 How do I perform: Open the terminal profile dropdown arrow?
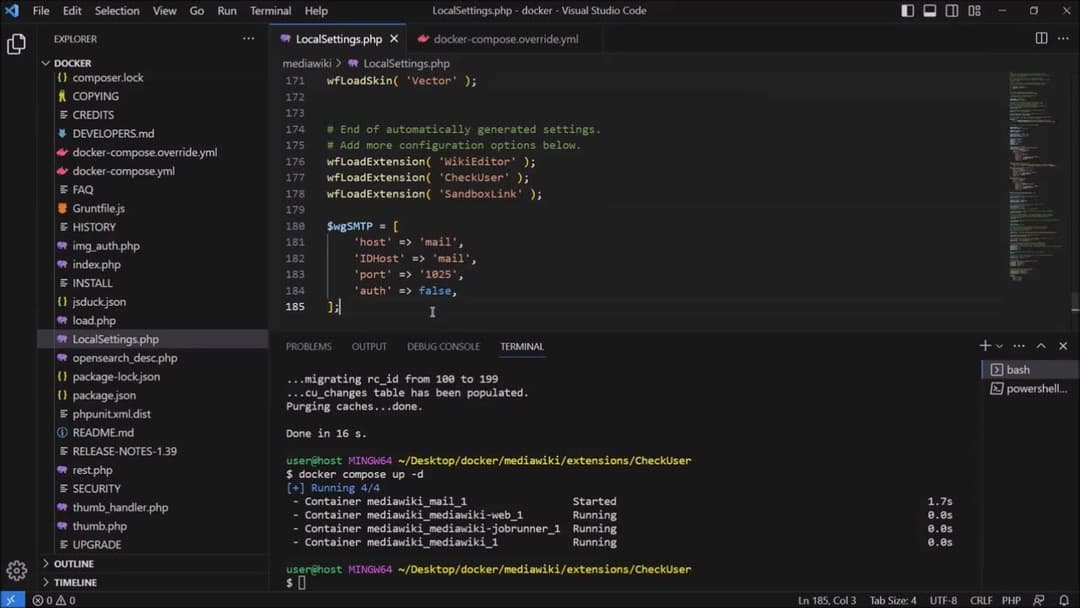(x=998, y=346)
